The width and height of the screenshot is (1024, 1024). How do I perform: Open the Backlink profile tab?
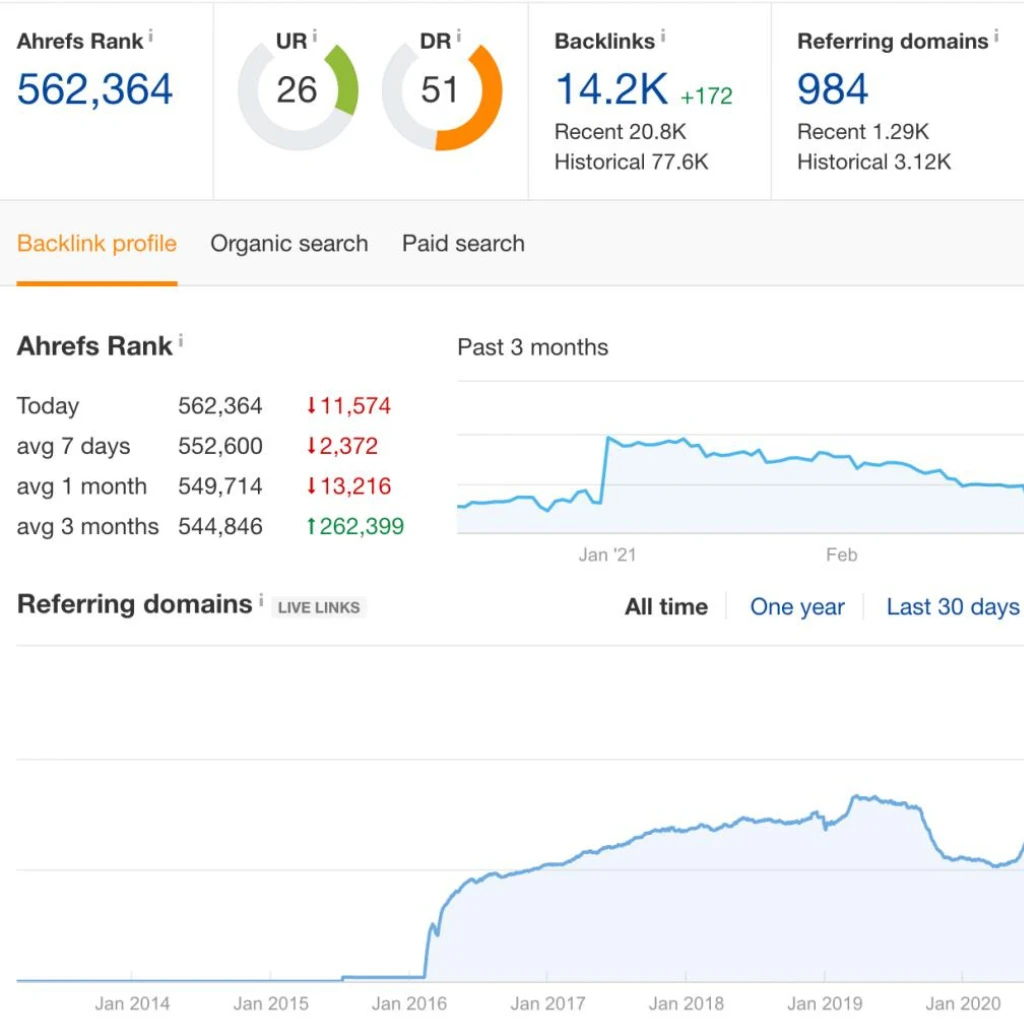click(x=97, y=244)
